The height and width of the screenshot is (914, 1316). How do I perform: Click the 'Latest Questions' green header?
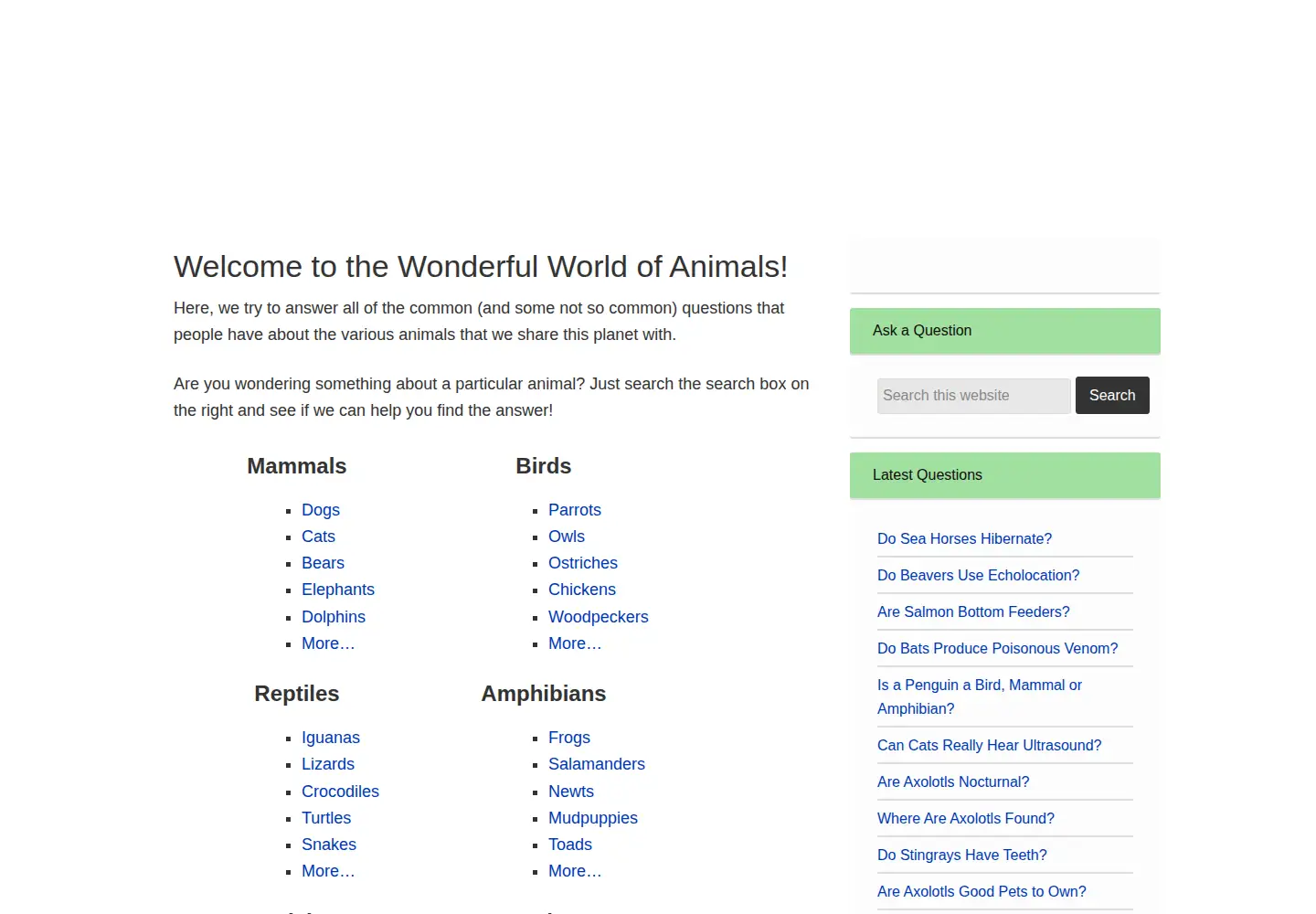point(1005,475)
